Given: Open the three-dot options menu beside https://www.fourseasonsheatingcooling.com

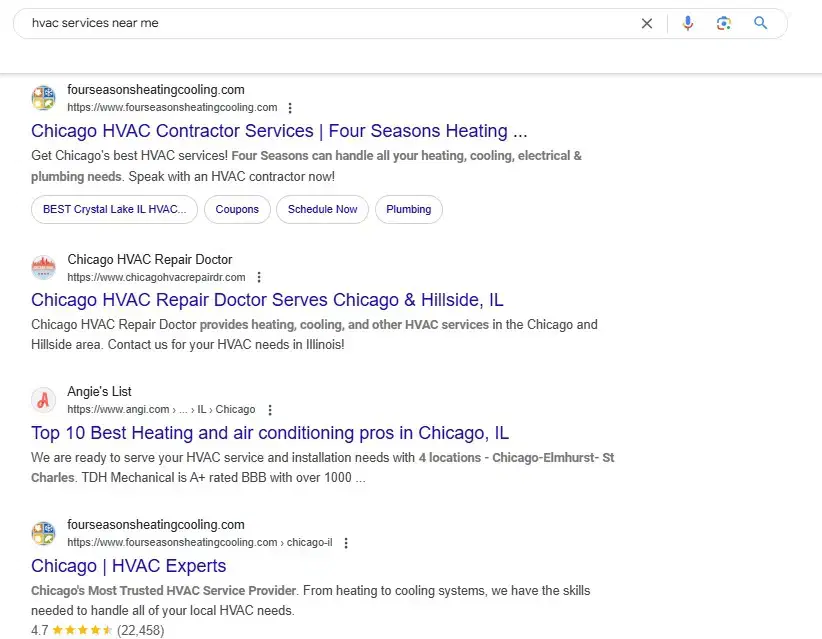Looking at the screenshot, I should coord(290,108).
